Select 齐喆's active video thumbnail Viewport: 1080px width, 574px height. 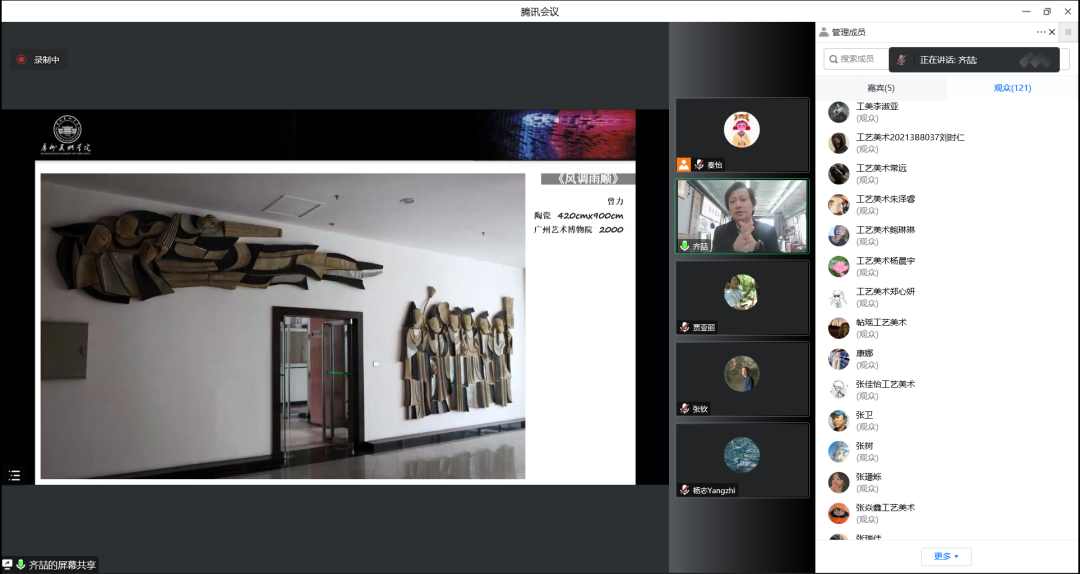(x=743, y=217)
